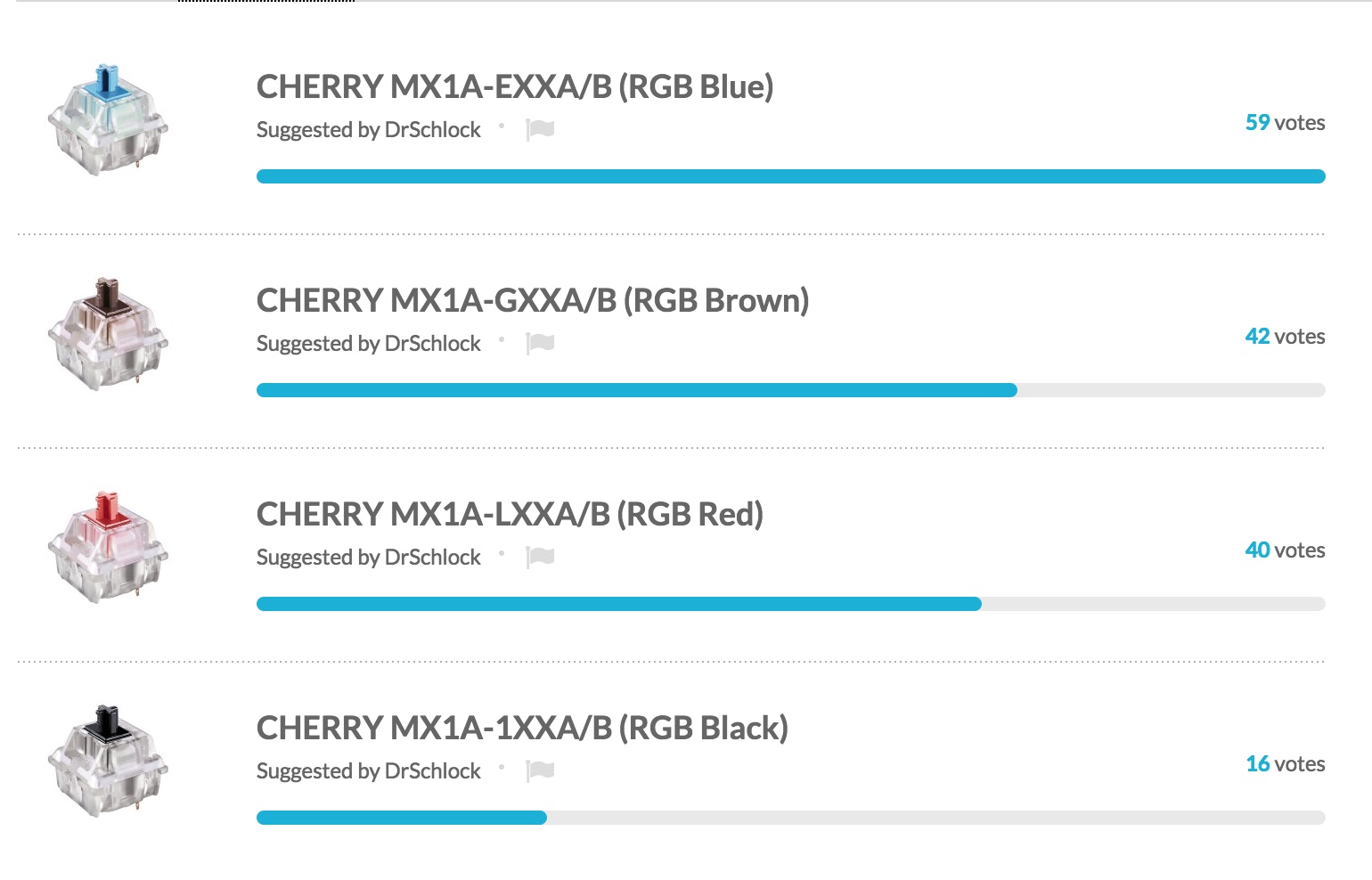
Task: Open CHERRY MX1A-EXXA/B (RGB Blue) title
Action: [x=514, y=87]
